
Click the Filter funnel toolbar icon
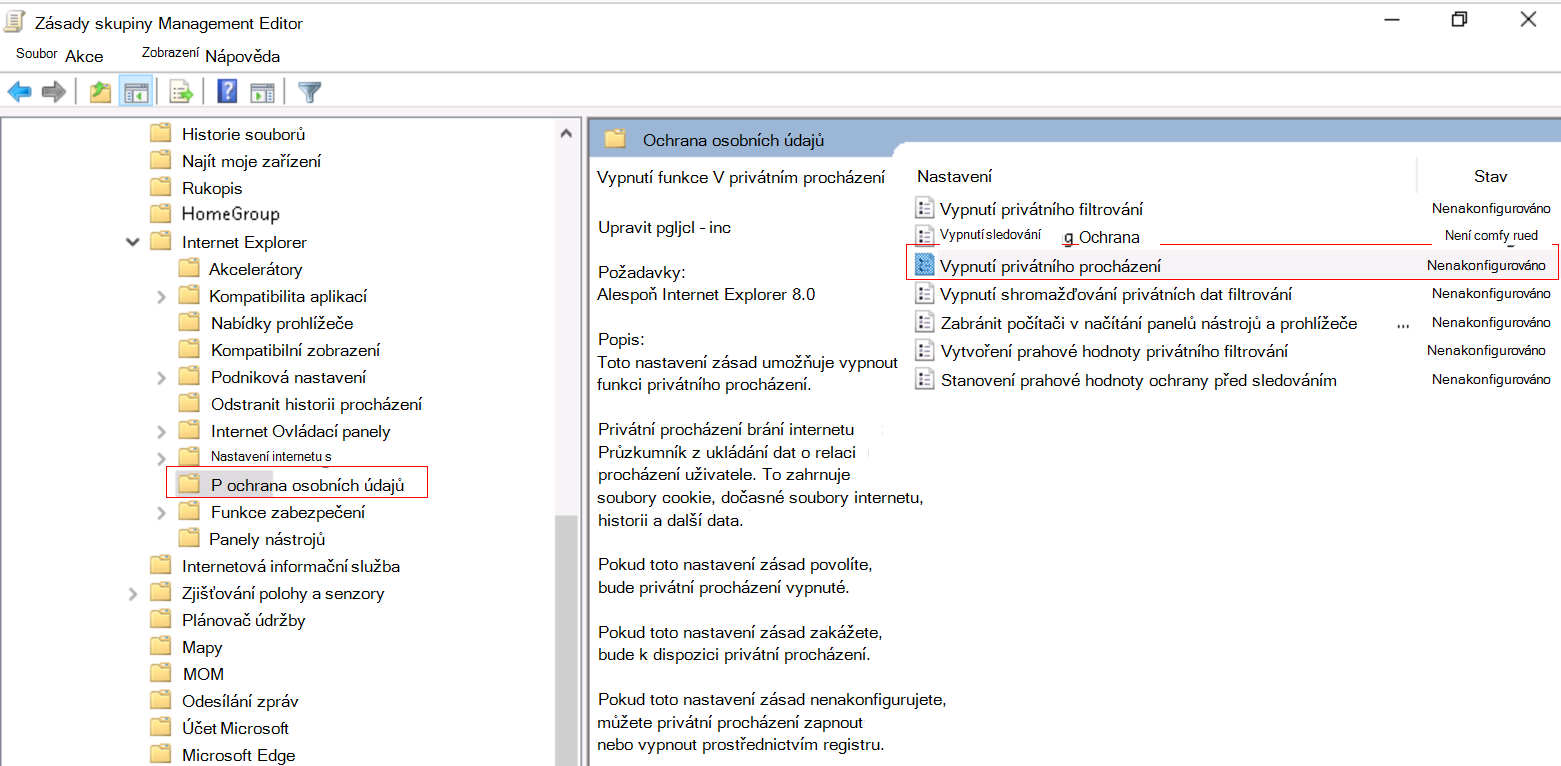(310, 93)
